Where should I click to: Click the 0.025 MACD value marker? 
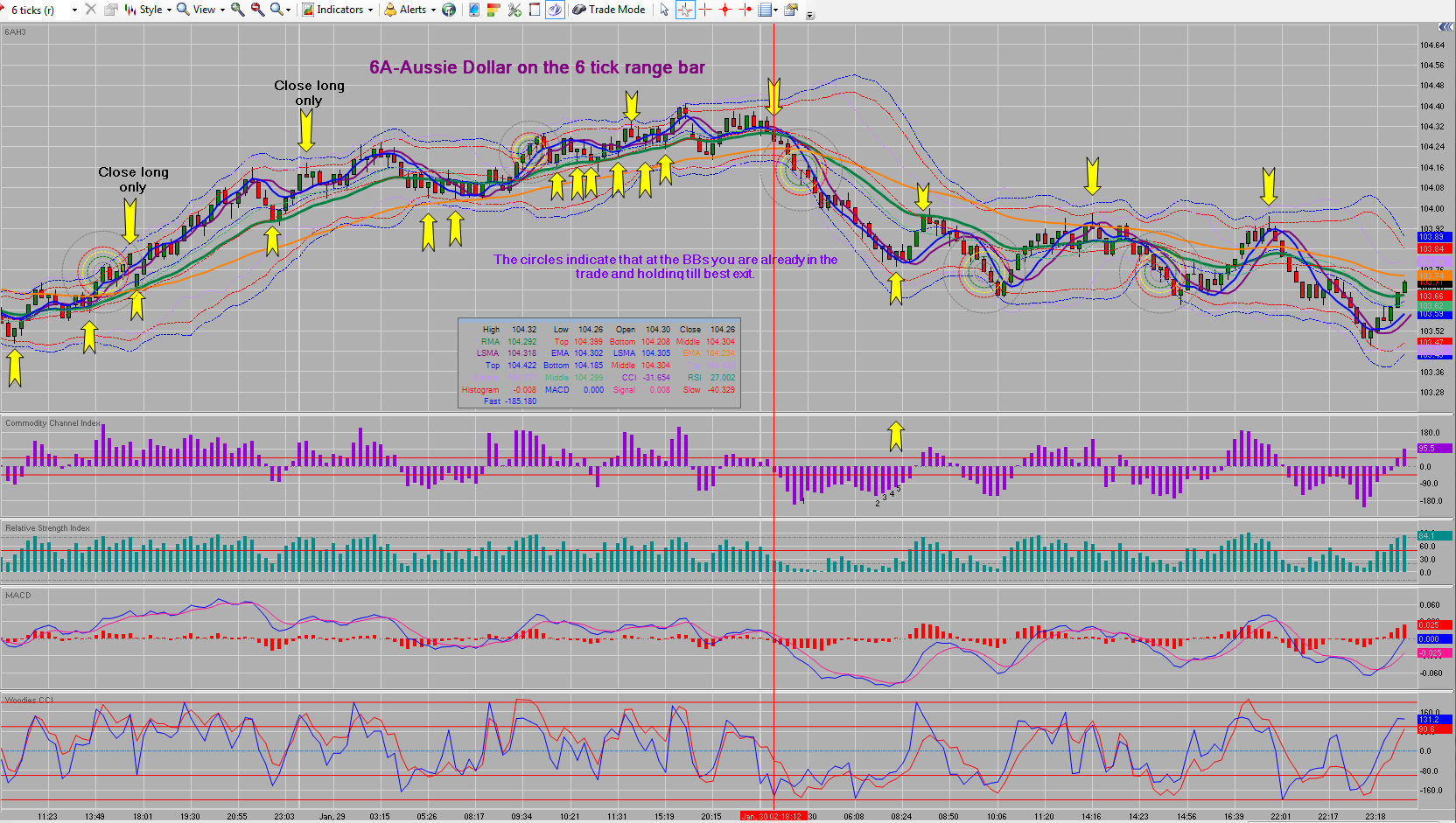point(1435,625)
